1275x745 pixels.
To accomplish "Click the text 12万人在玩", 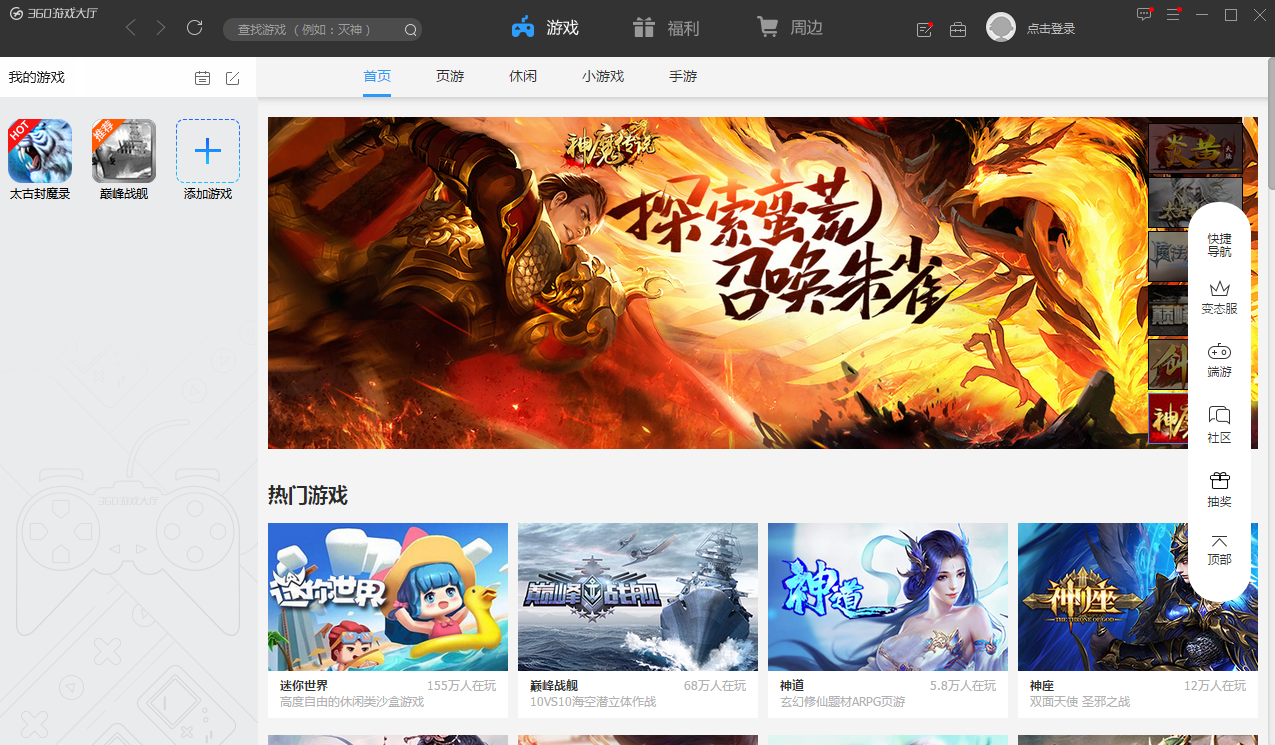I will (x=1215, y=686).
